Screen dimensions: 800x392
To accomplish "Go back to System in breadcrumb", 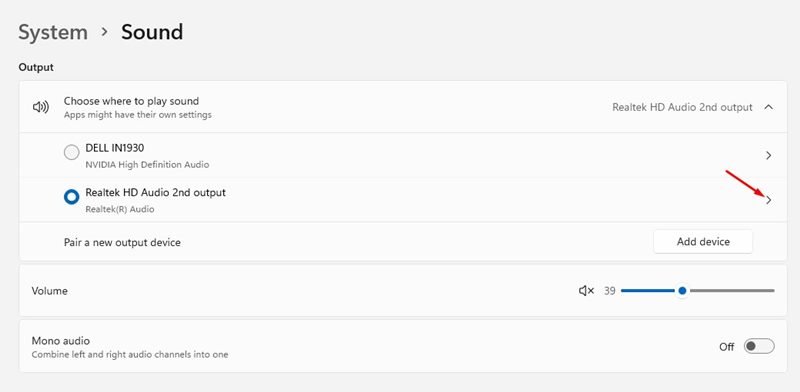I will (53, 32).
